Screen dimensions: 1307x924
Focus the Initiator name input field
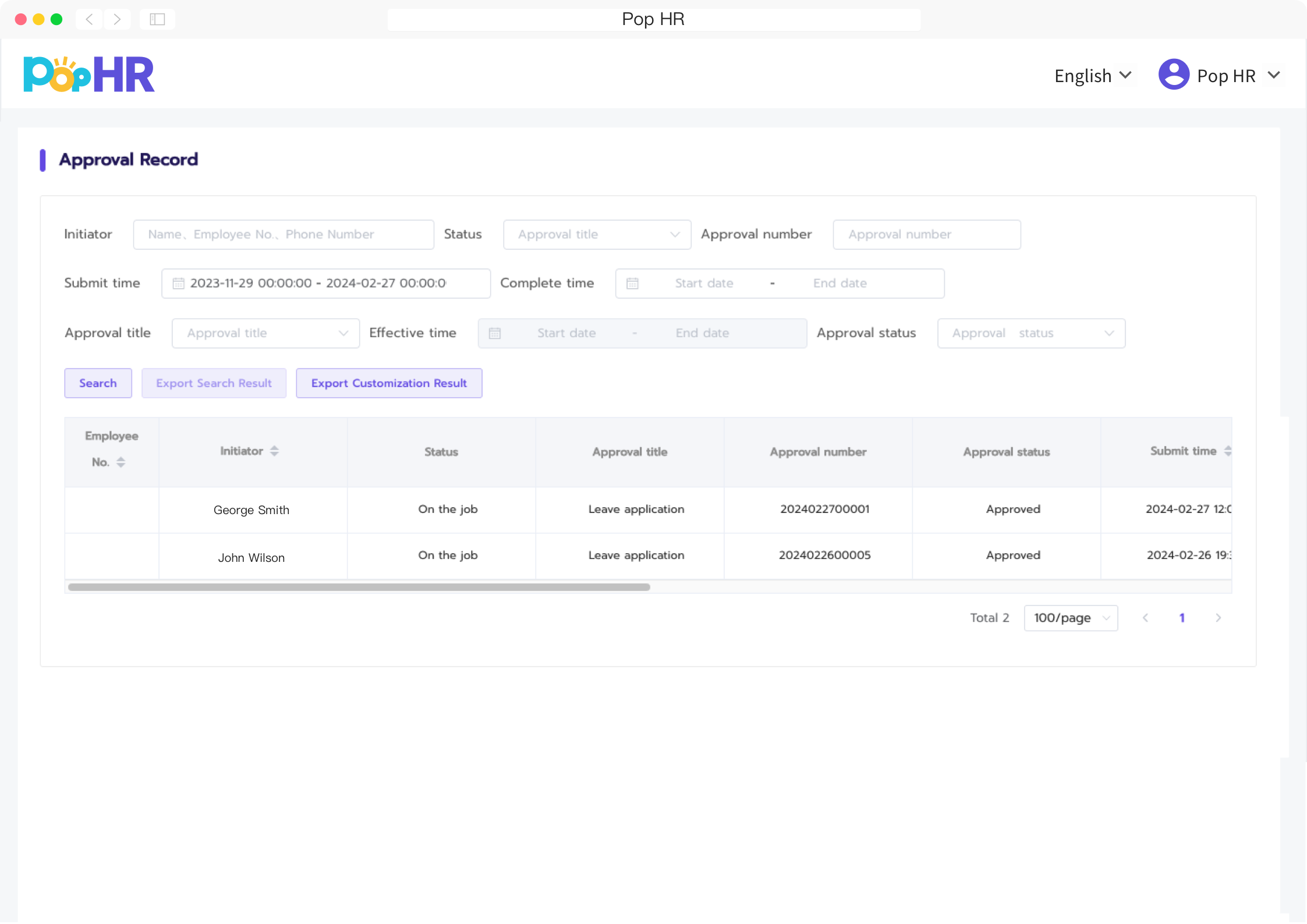pos(283,235)
